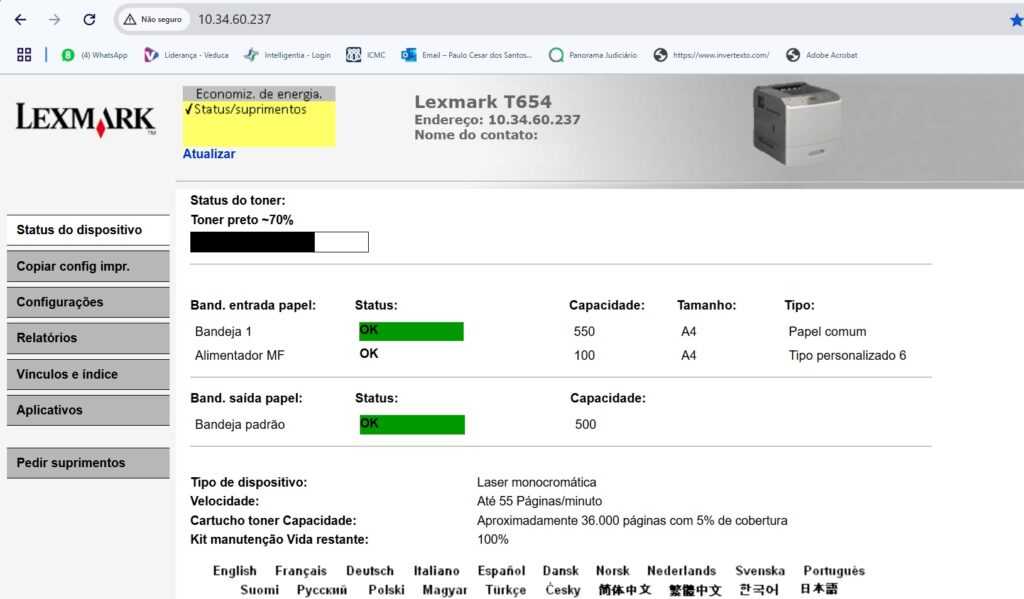This screenshot has height=599, width=1024.
Task: Open Relatórios in the sidebar
Action: [x=88, y=338]
